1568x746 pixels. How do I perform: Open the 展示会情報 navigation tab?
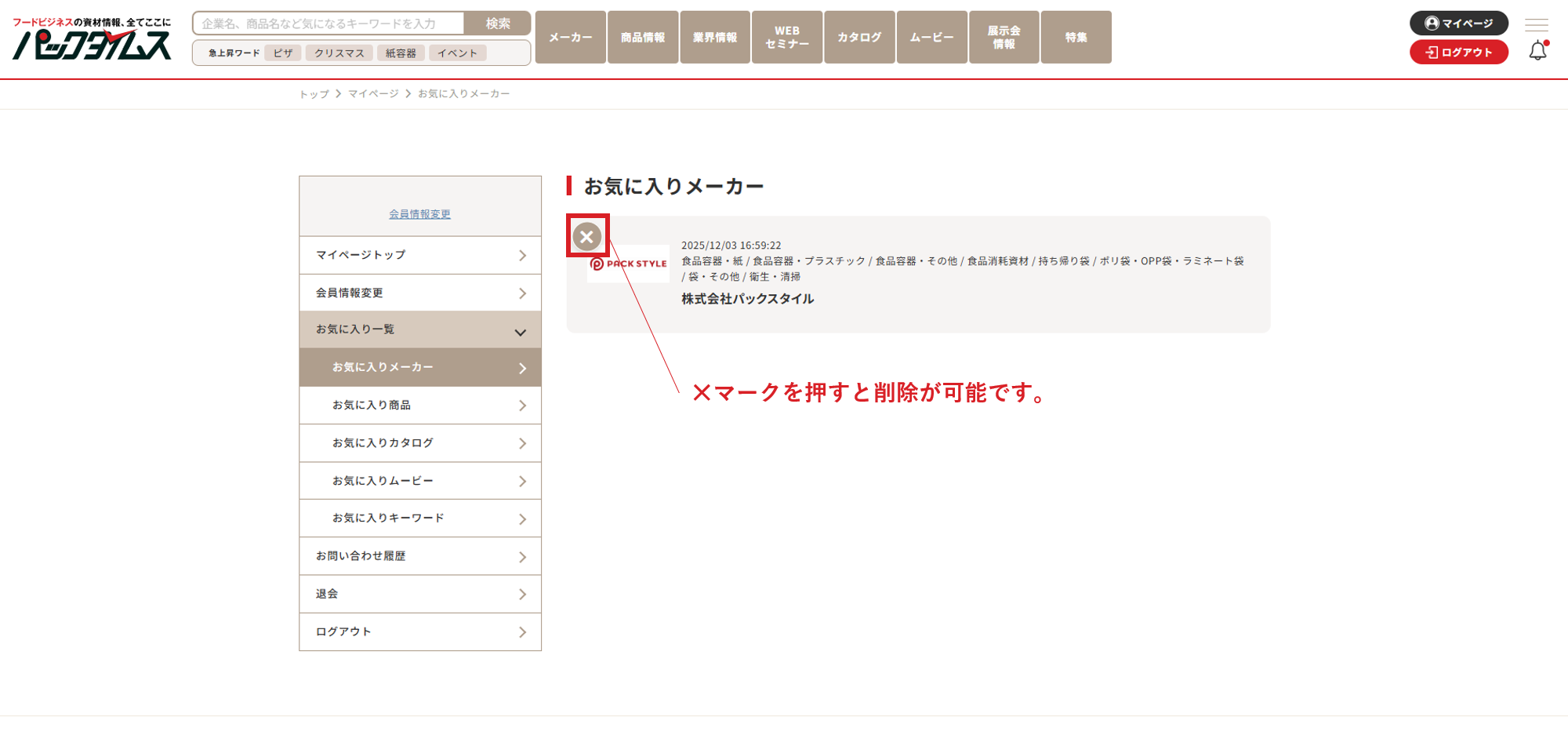tap(1004, 37)
